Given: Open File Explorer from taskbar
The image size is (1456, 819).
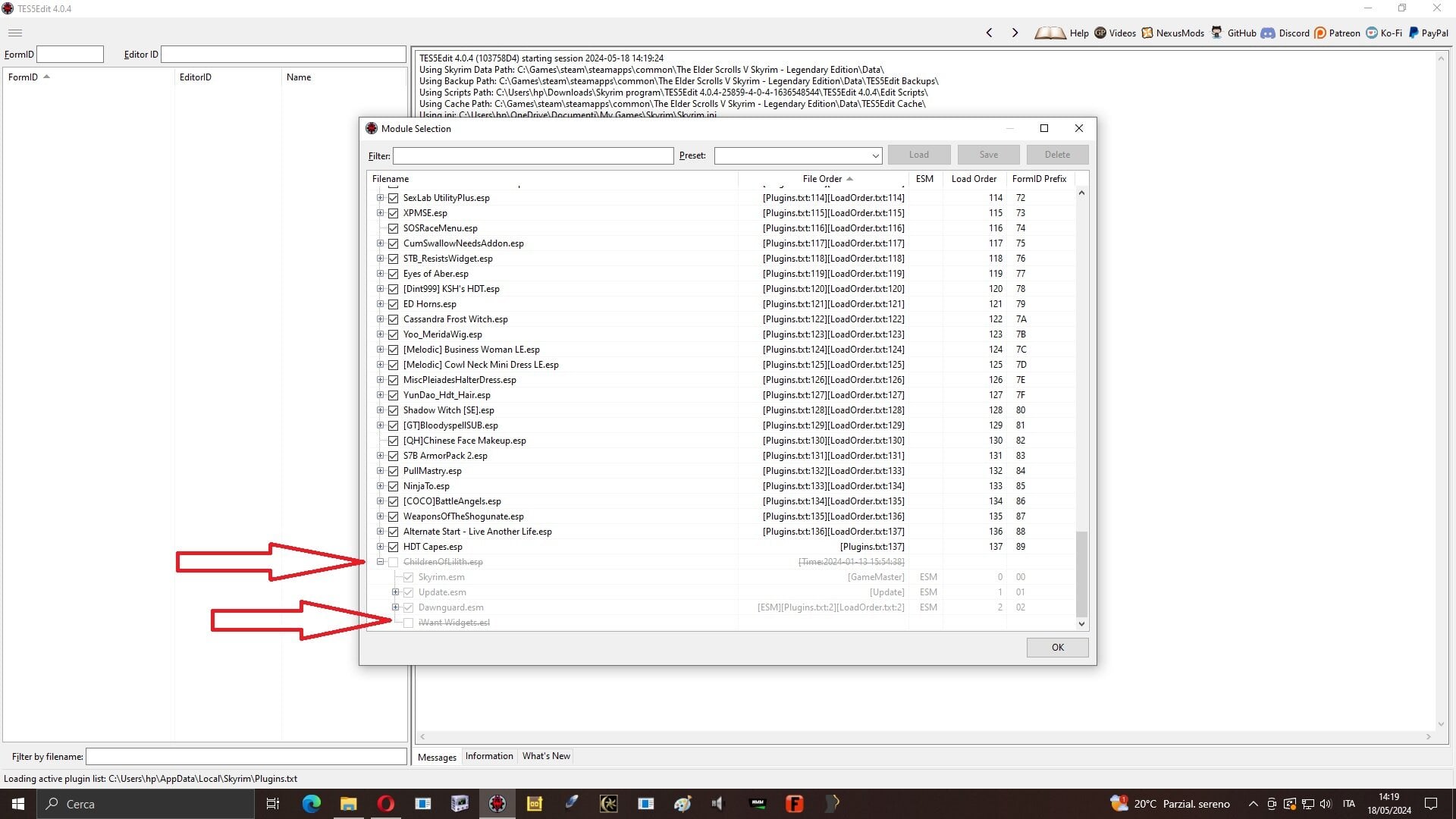Looking at the screenshot, I should 348,804.
